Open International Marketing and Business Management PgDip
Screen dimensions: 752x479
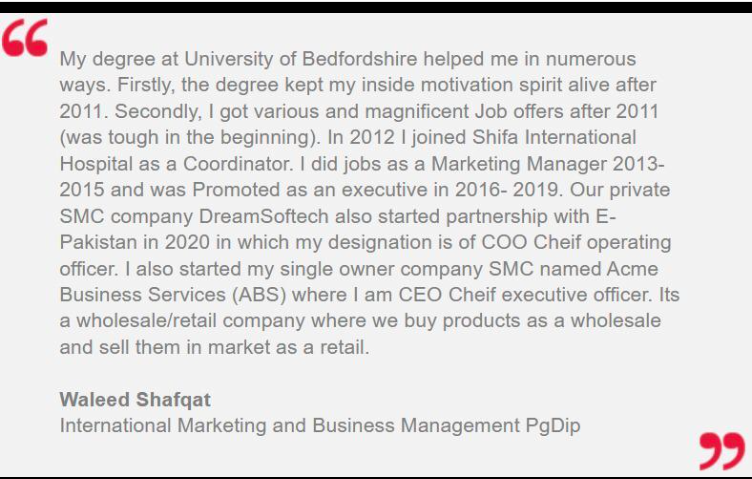pos(320,425)
